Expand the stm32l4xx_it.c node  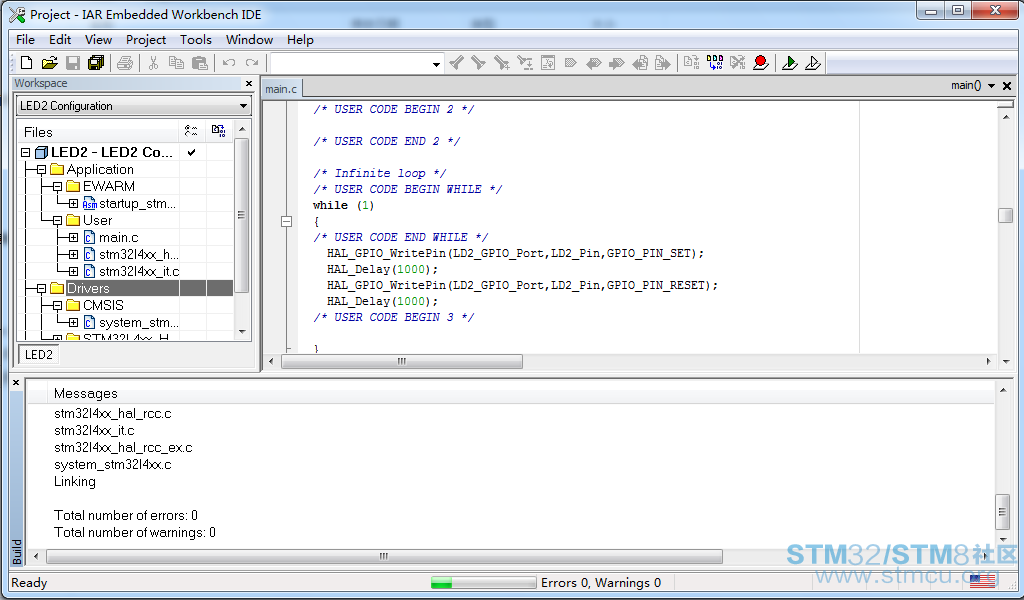[x=73, y=272]
